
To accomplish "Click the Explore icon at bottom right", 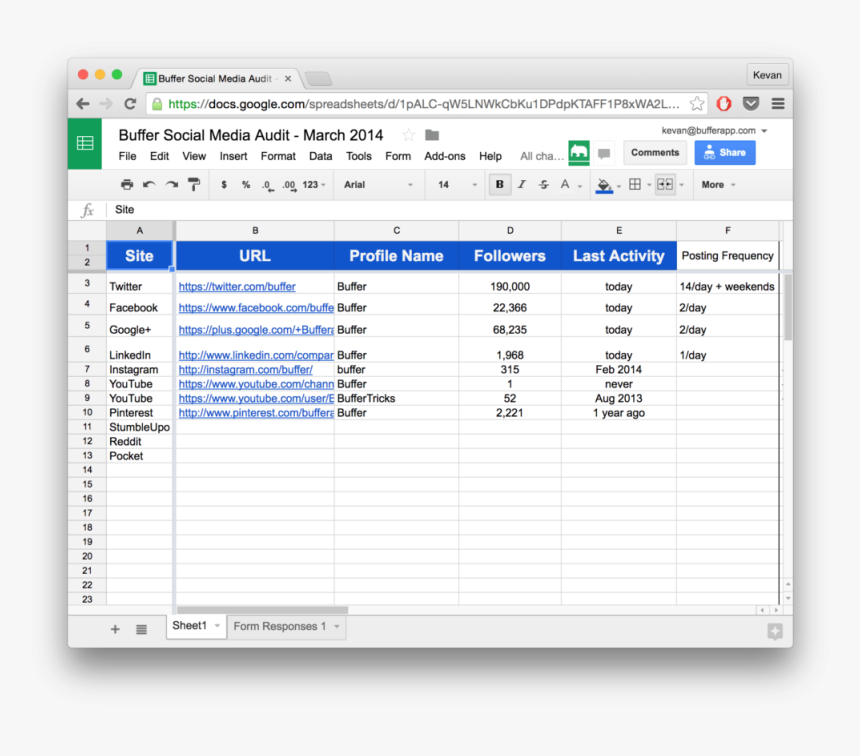I will [x=774, y=631].
